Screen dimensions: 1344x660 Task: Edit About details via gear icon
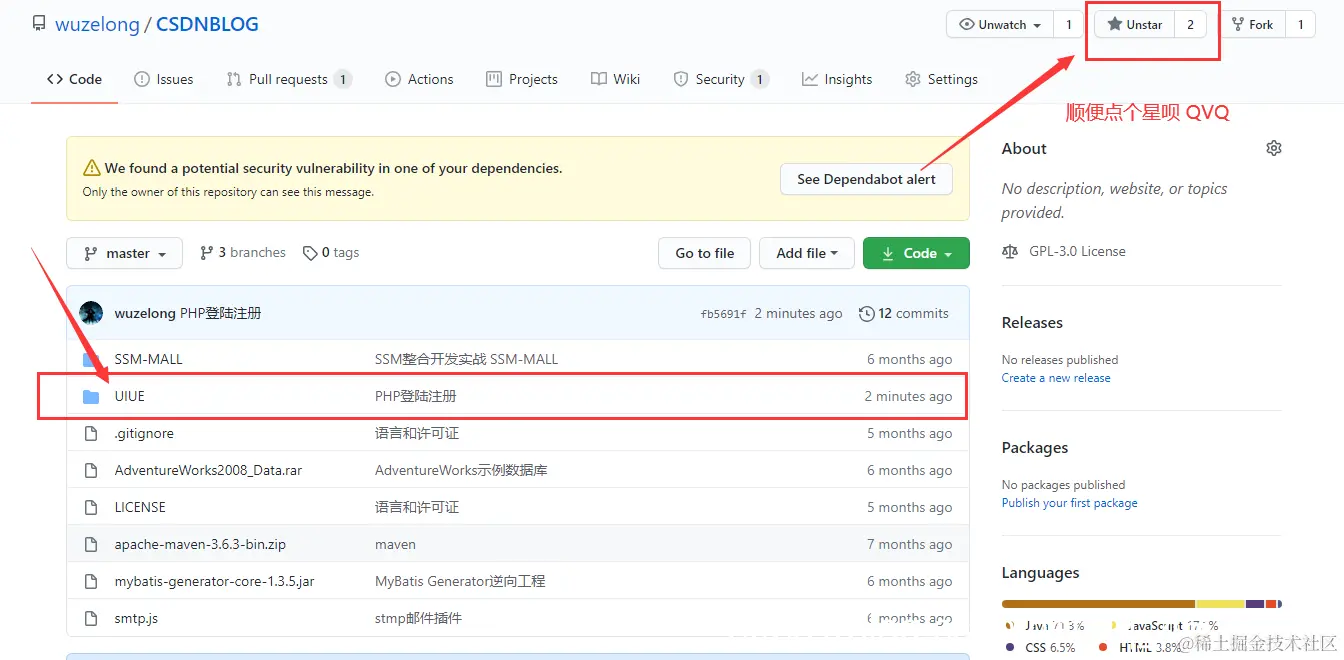1273,148
